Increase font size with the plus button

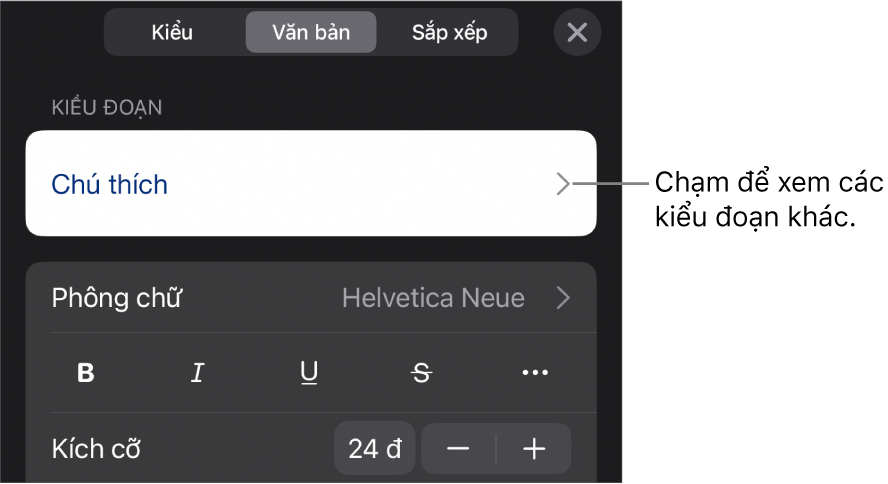pyautogui.click(x=533, y=449)
